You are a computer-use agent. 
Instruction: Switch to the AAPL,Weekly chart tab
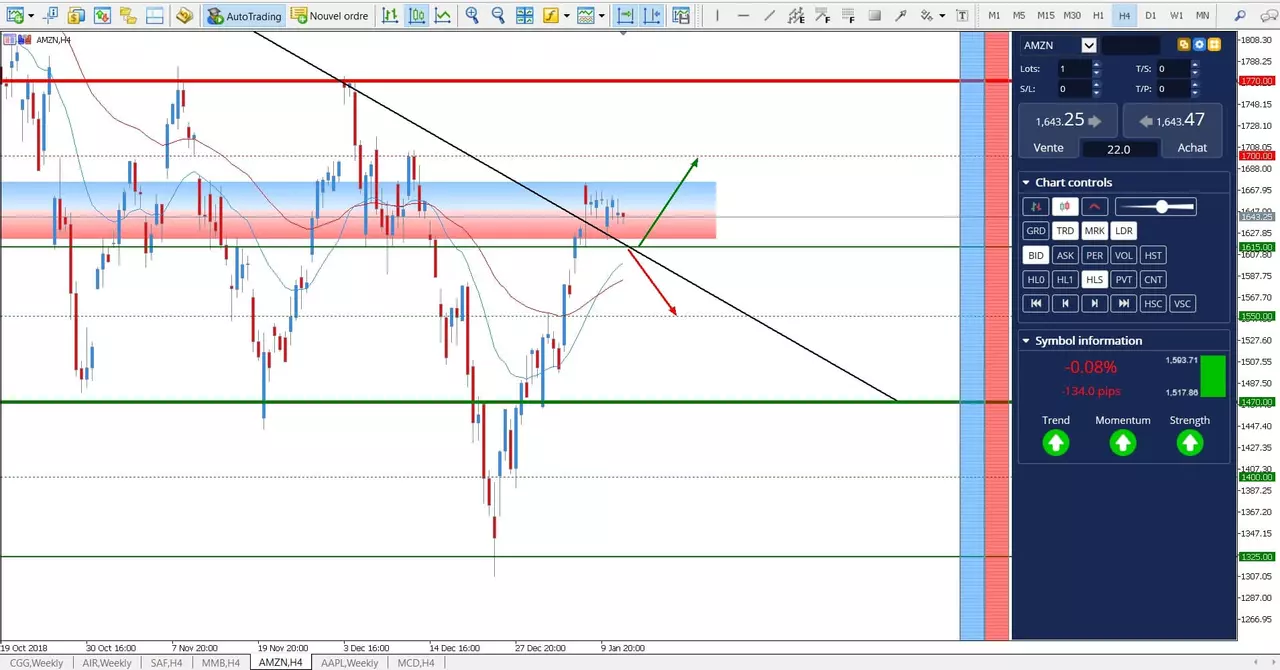pyautogui.click(x=349, y=662)
